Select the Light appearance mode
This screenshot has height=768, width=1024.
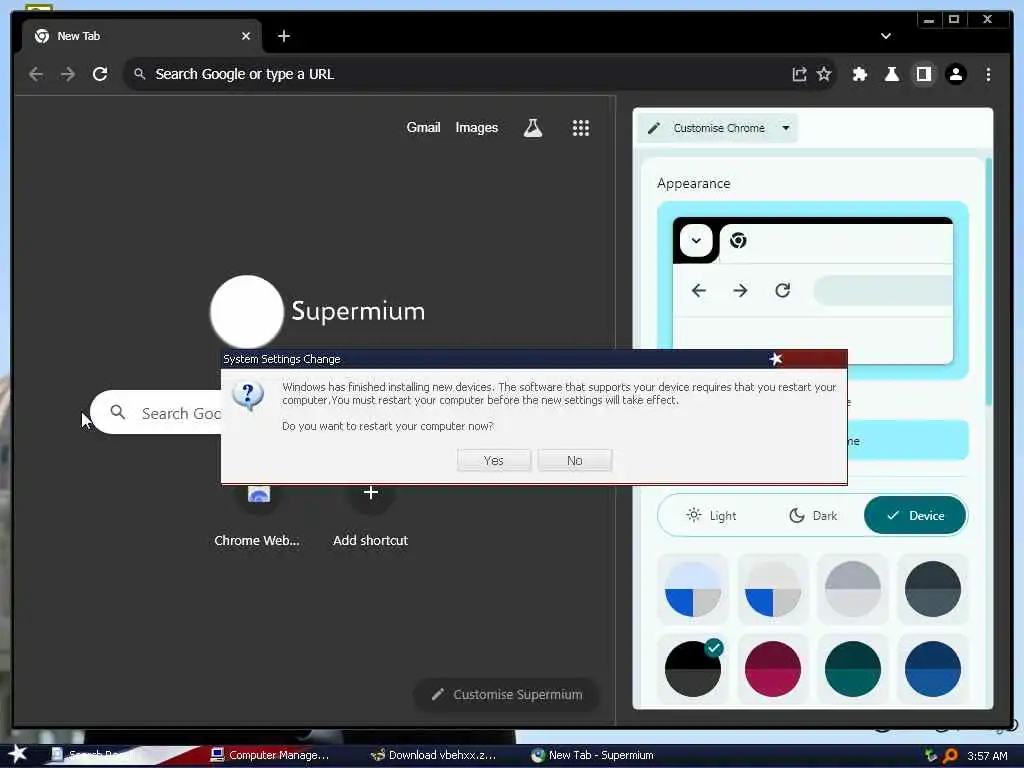coord(711,516)
